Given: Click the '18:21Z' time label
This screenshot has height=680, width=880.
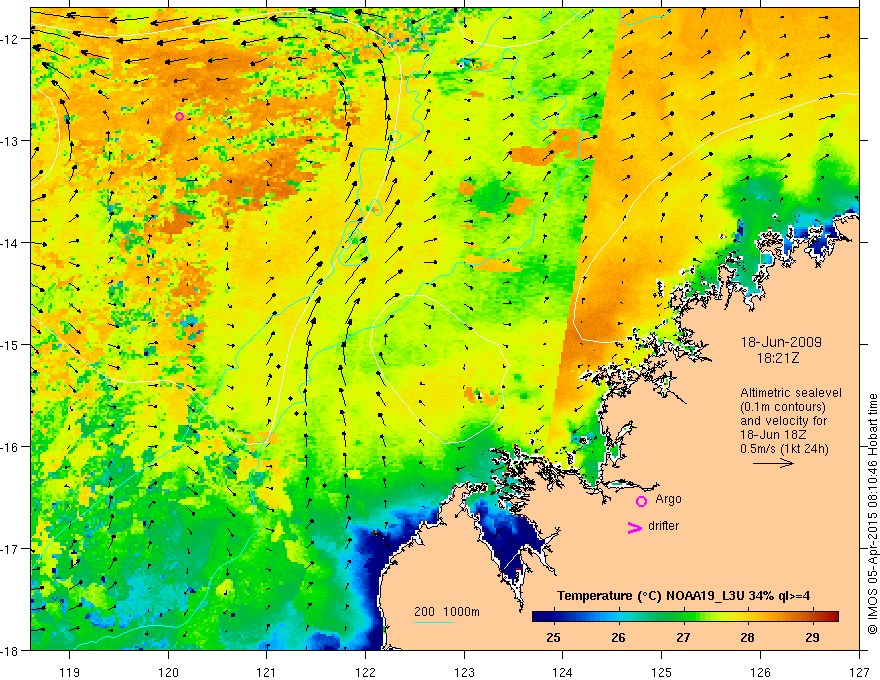Looking at the screenshot, I should coord(778,357).
